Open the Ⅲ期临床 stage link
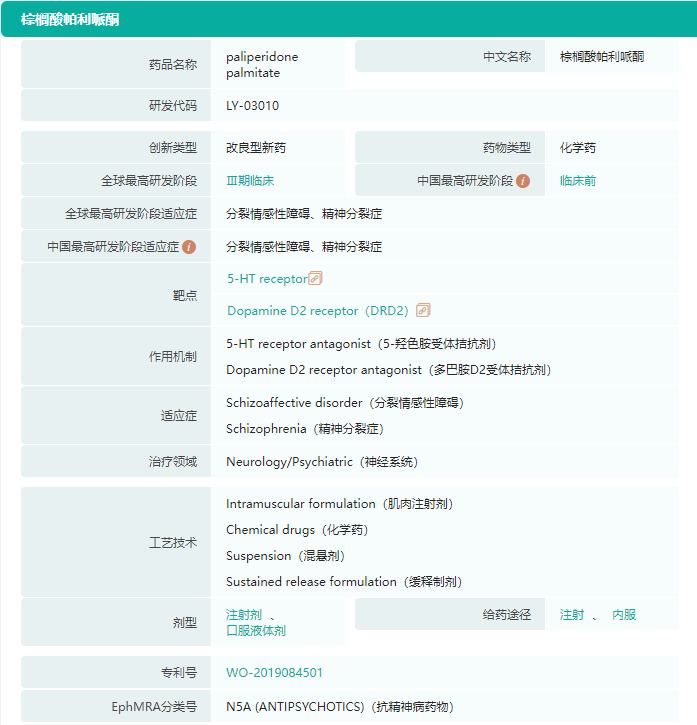Viewport: 697px width, 725px height. (250, 181)
